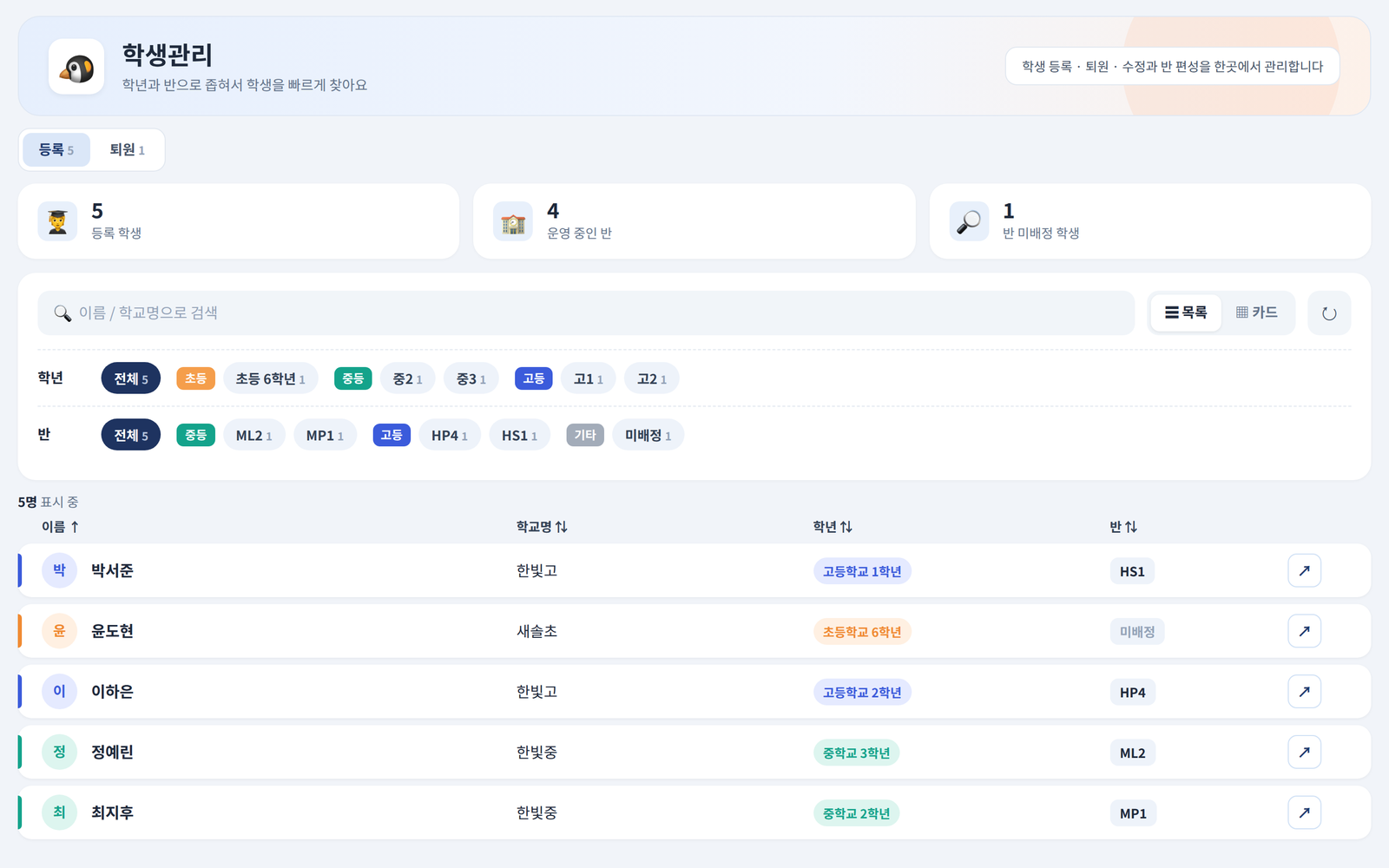This screenshot has width=1389, height=868.
Task: Filter by 중2 grade chip
Action: pos(407,378)
